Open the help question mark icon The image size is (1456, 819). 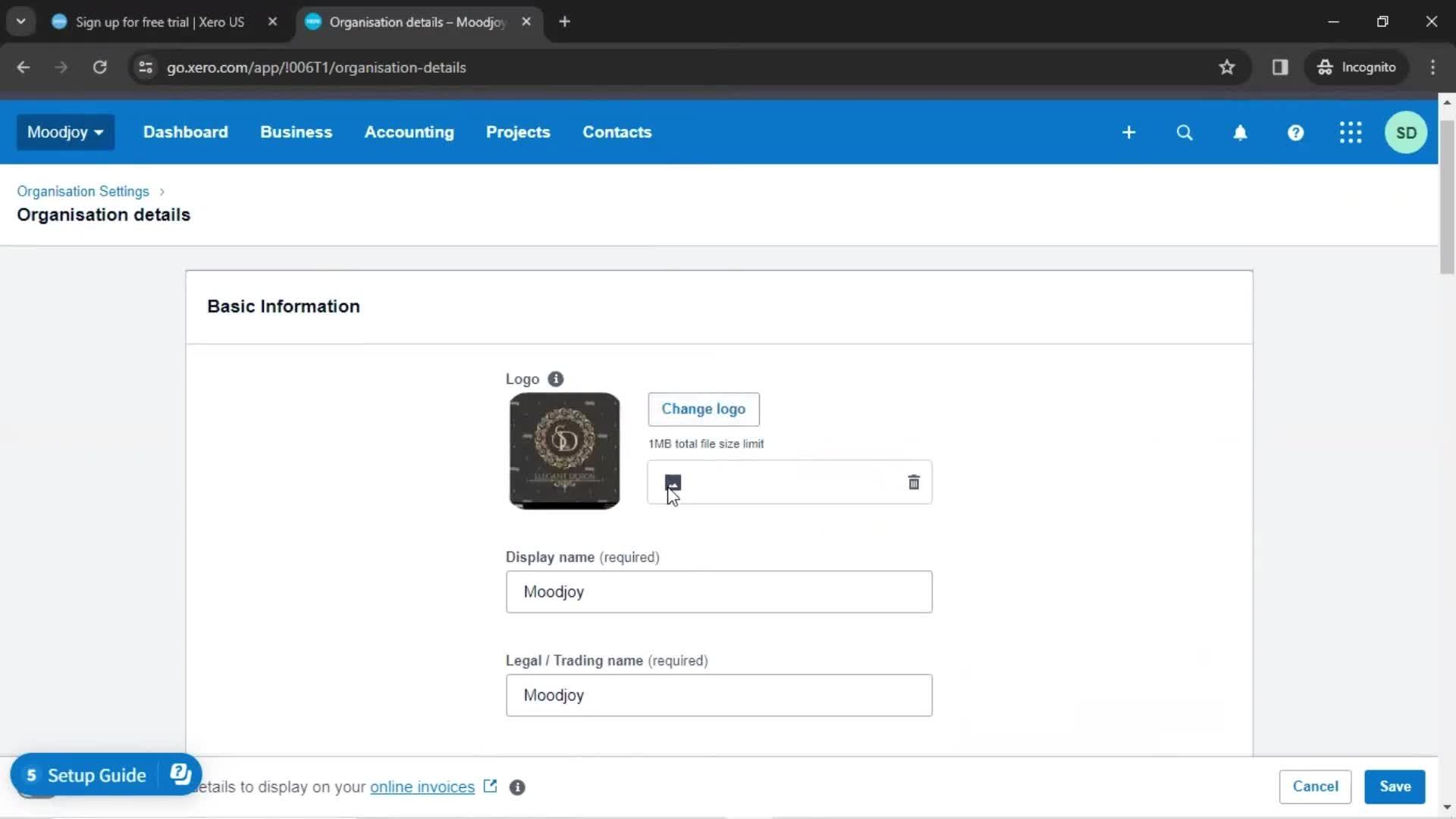point(1295,133)
